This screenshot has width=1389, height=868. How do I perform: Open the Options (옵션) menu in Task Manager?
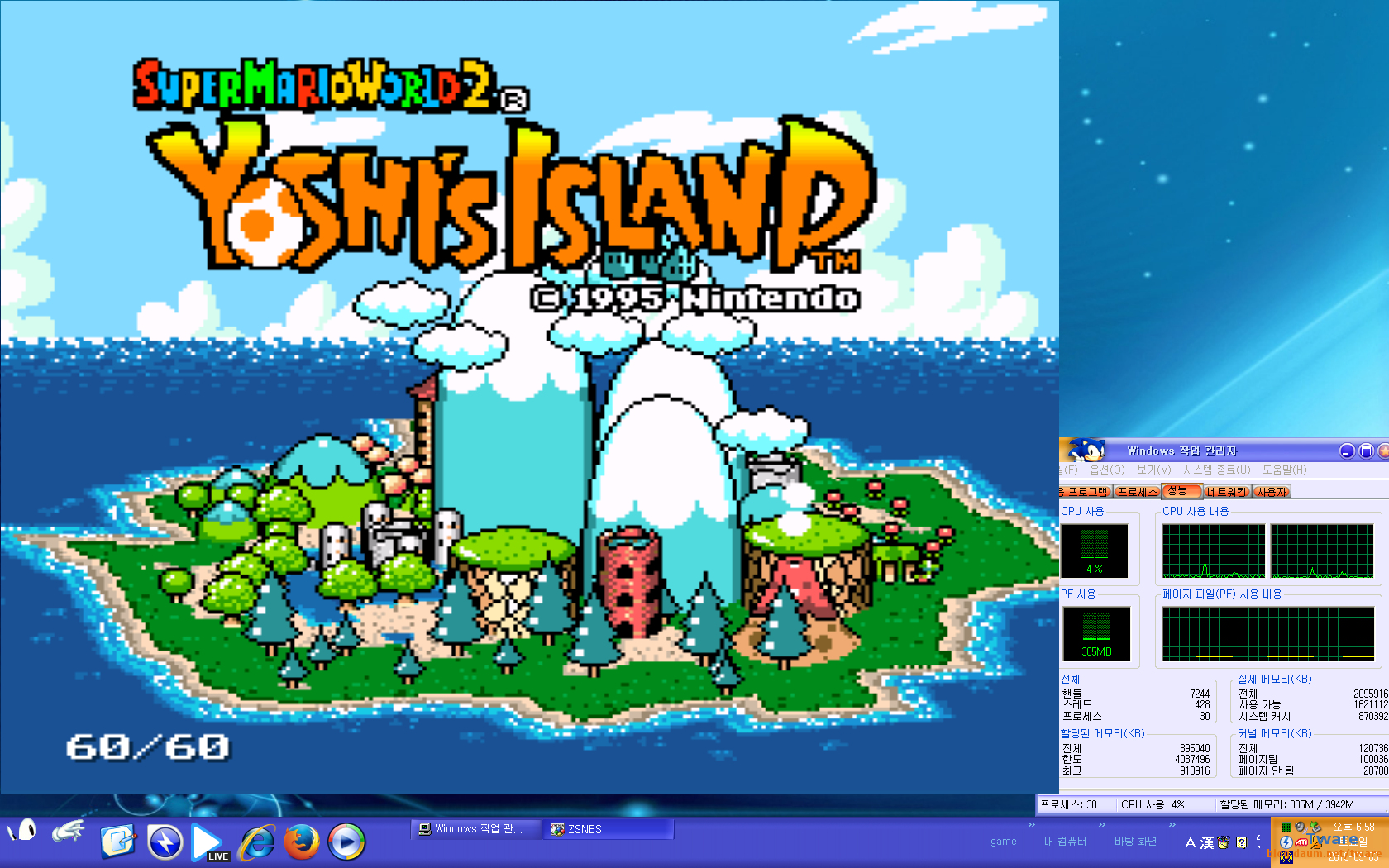(1107, 470)
